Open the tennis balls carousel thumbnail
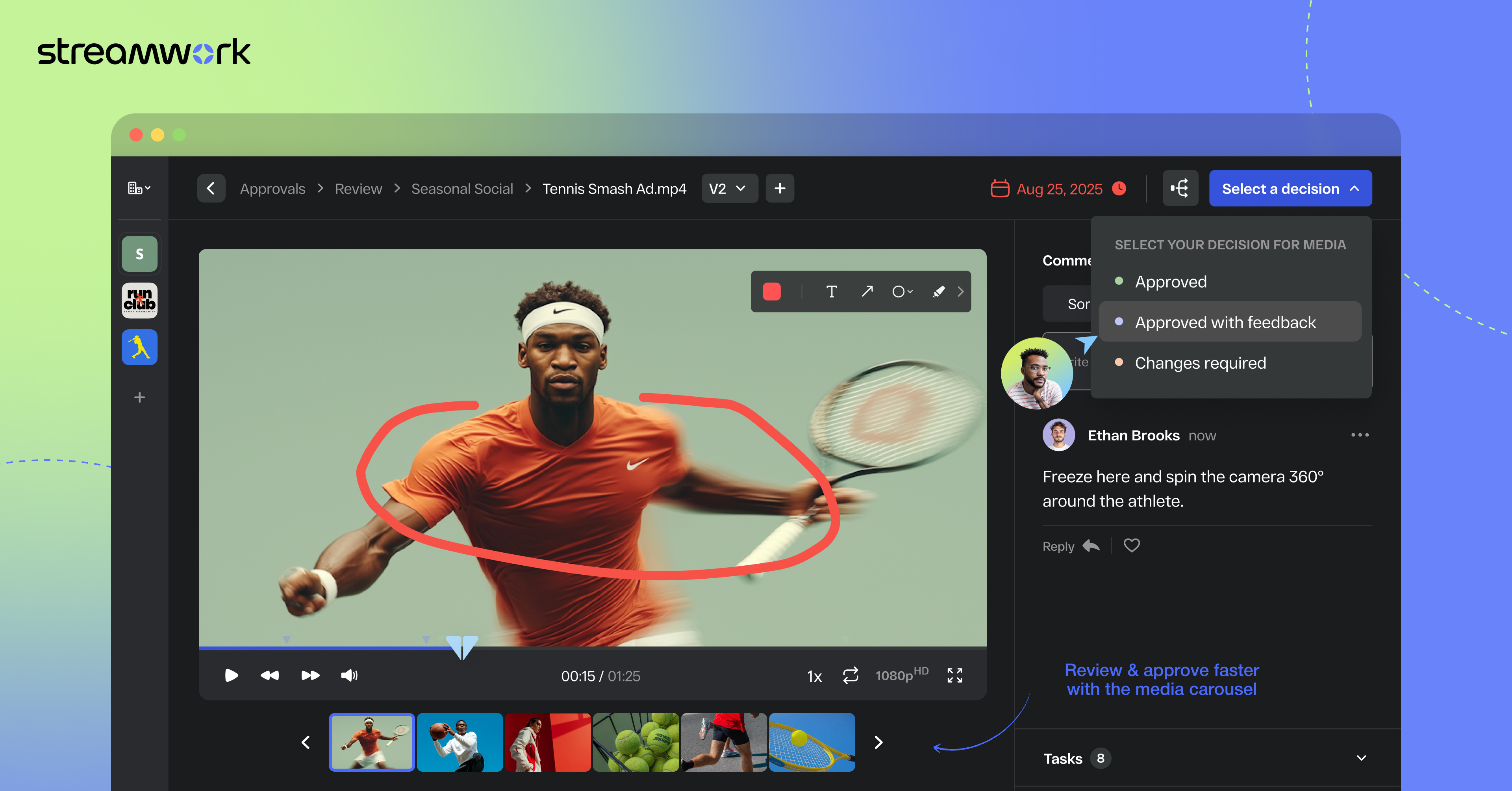 point(636,742)
